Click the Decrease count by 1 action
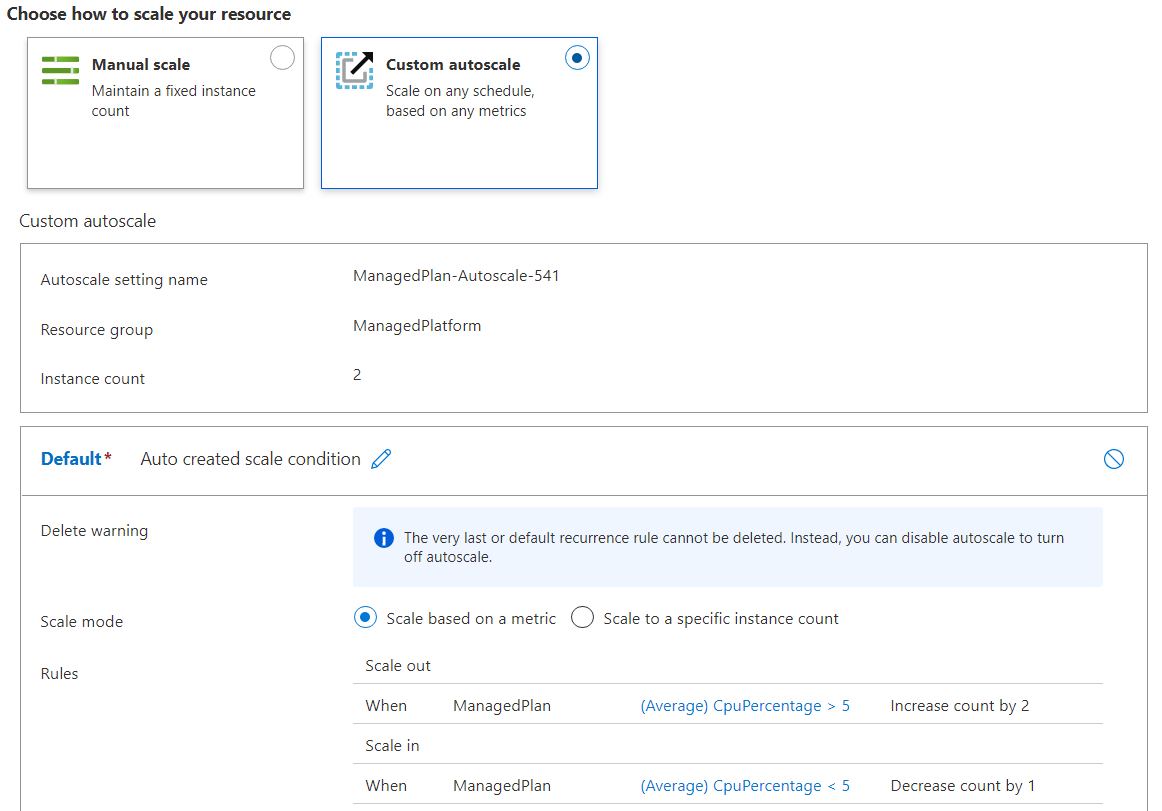1162x811 pixels. click(962, 786)
